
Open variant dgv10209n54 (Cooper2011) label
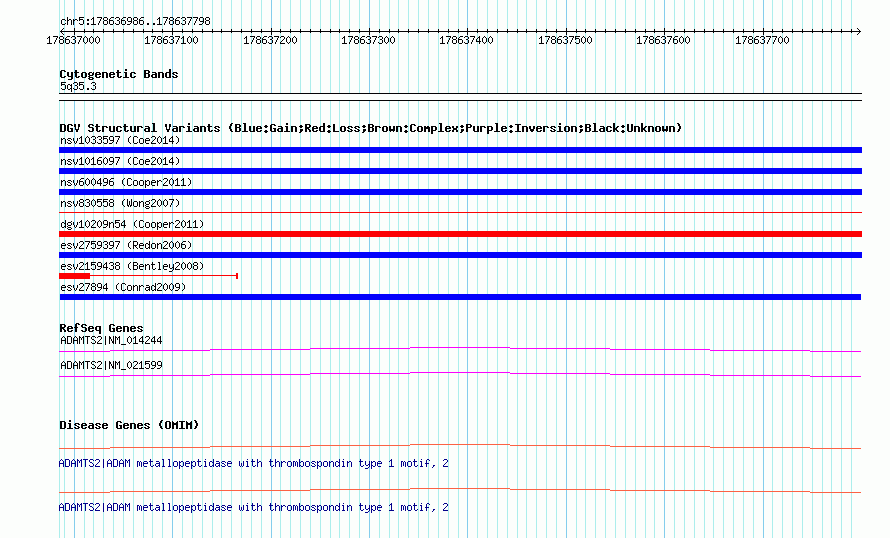[132, 224]
